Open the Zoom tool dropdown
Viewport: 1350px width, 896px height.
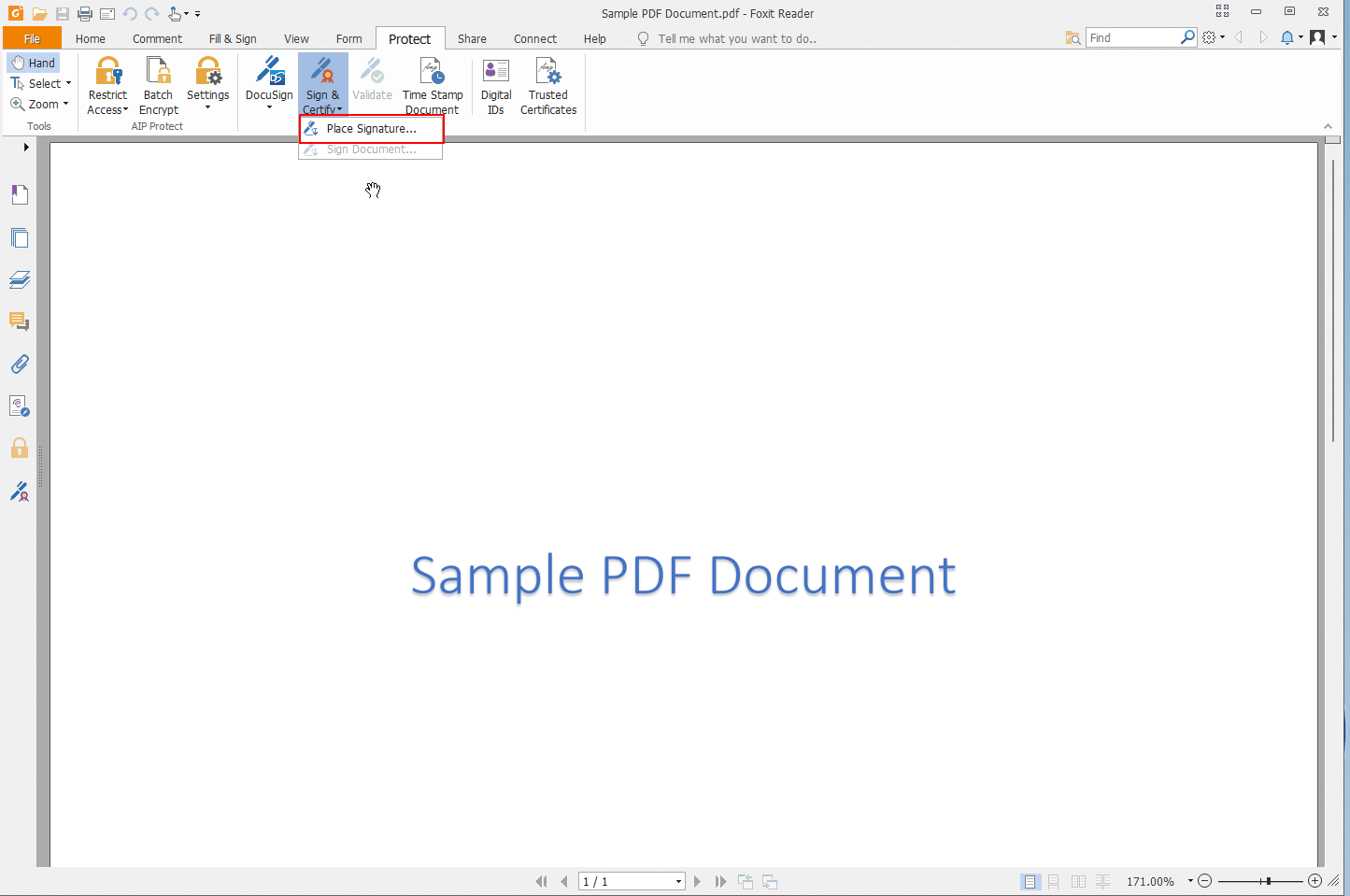pos(64,104)
